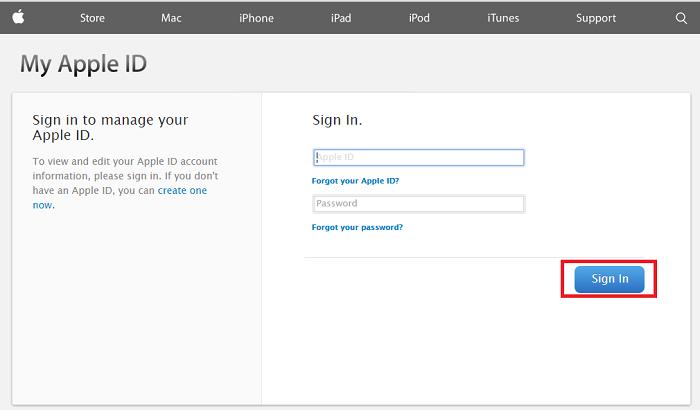Open the Support page
Screen dimensions: 700x410
pos(596,18)
